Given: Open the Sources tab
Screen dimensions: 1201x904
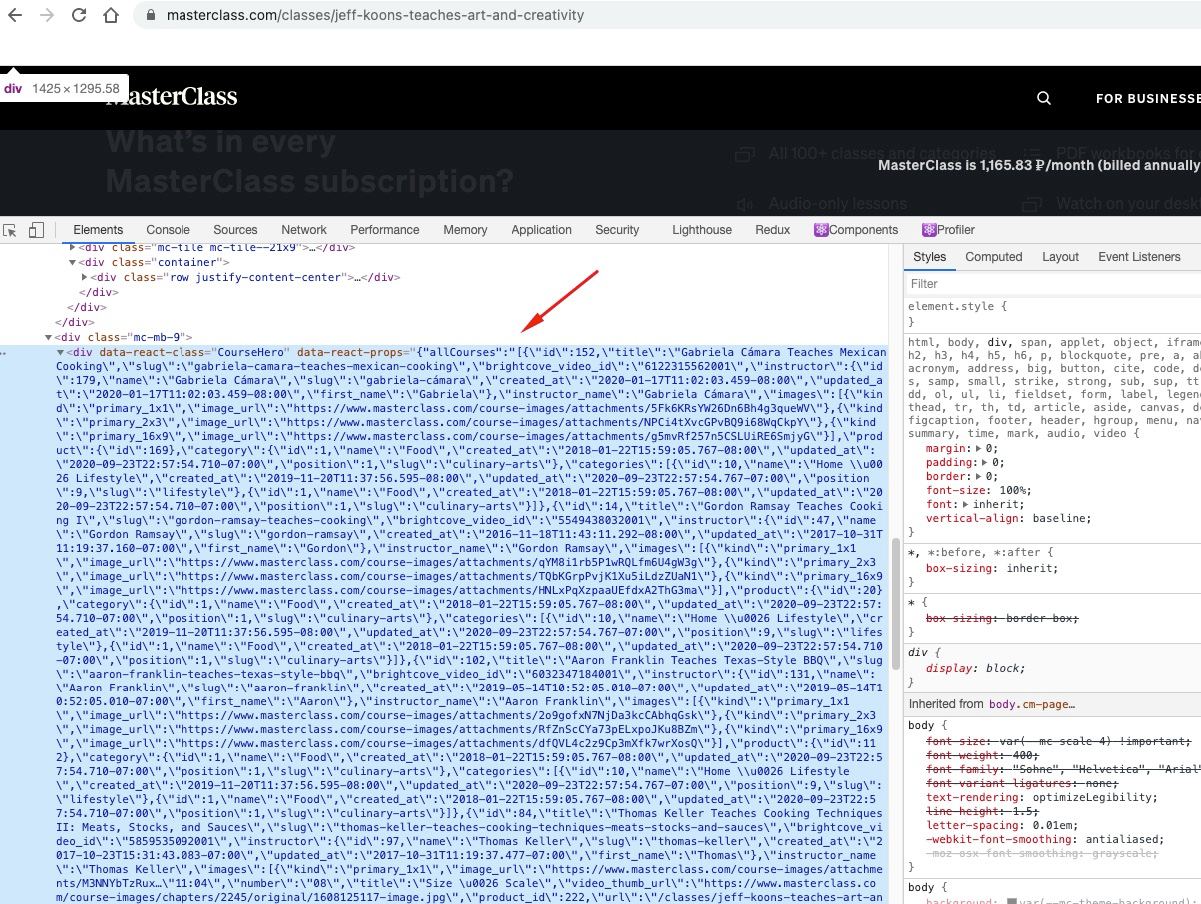Looking at the screenshot, I should 235,230.
